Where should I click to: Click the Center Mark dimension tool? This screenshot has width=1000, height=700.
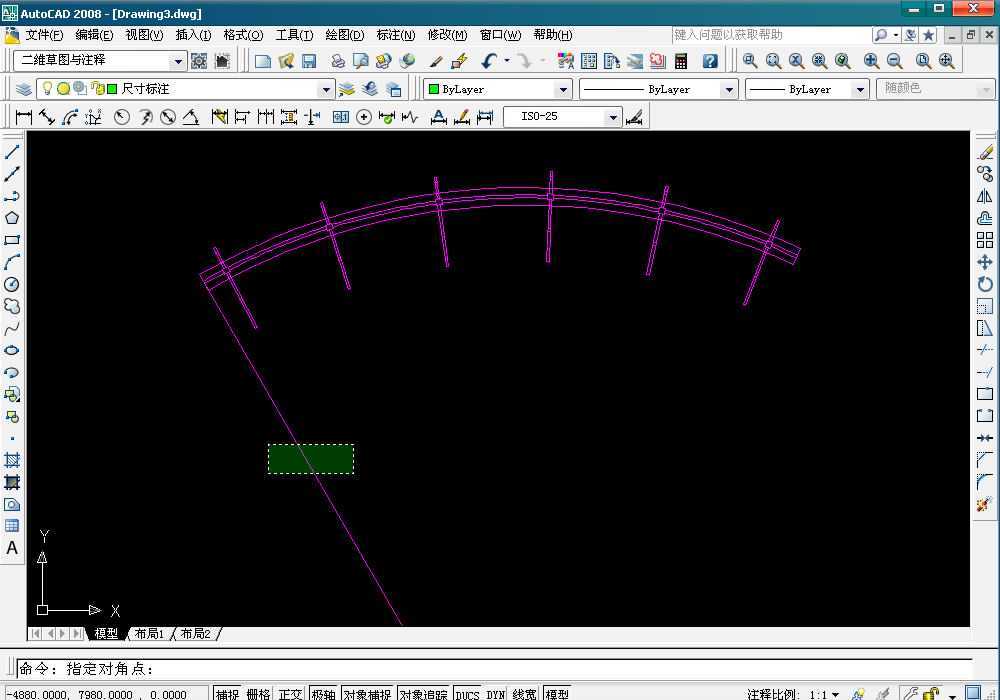pos(364,117)
